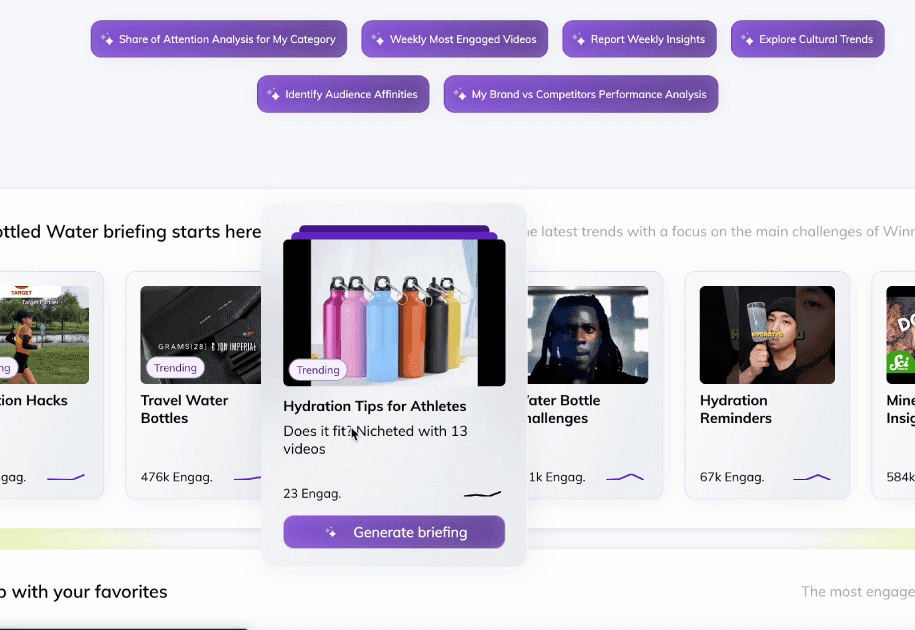This screenshot has width=915, height=630.
Task: Open Share of Attention Analysis for My Category
Action: tap(218, 38)
